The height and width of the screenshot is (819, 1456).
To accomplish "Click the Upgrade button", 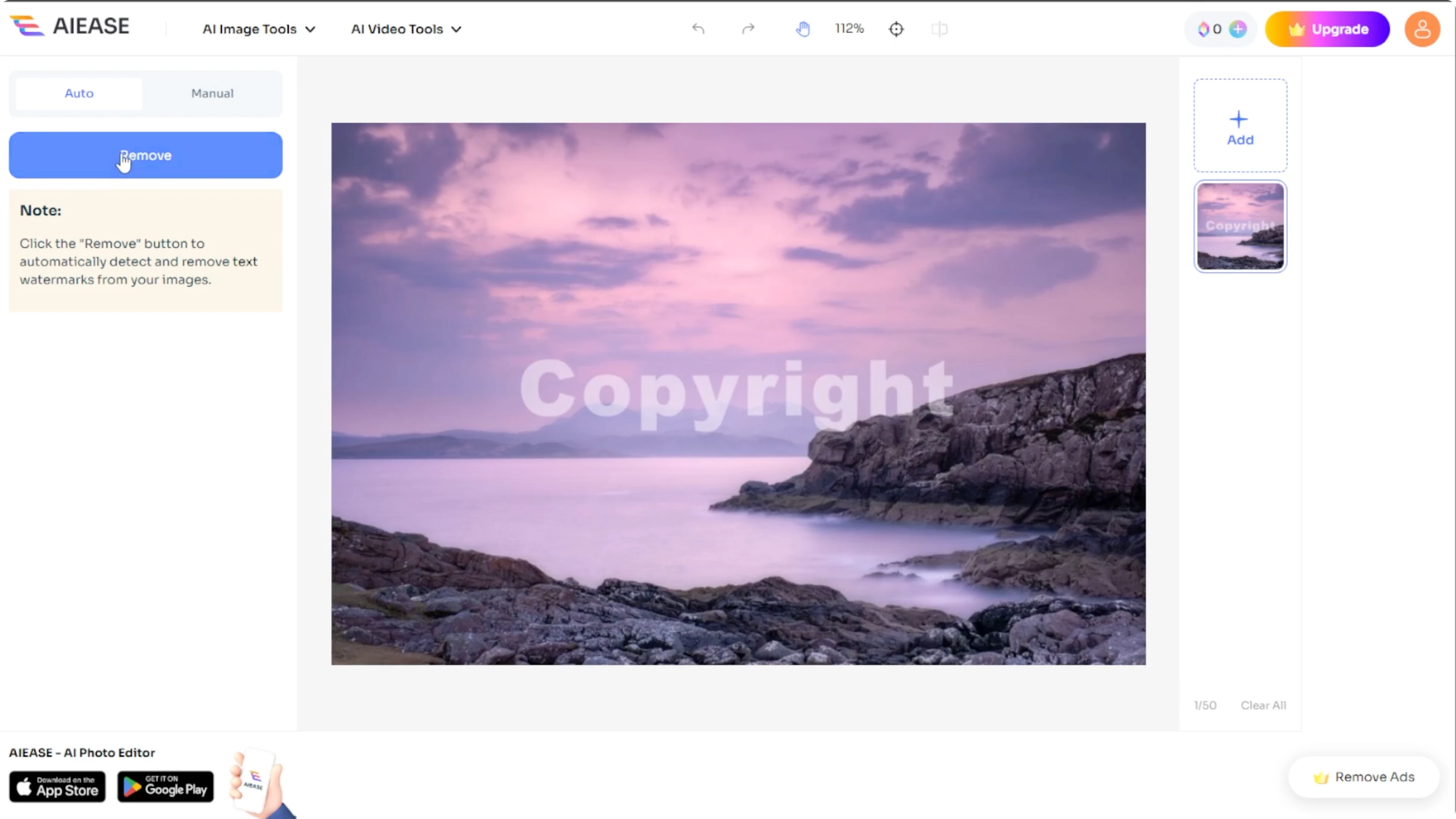I will pos(1327,29).
